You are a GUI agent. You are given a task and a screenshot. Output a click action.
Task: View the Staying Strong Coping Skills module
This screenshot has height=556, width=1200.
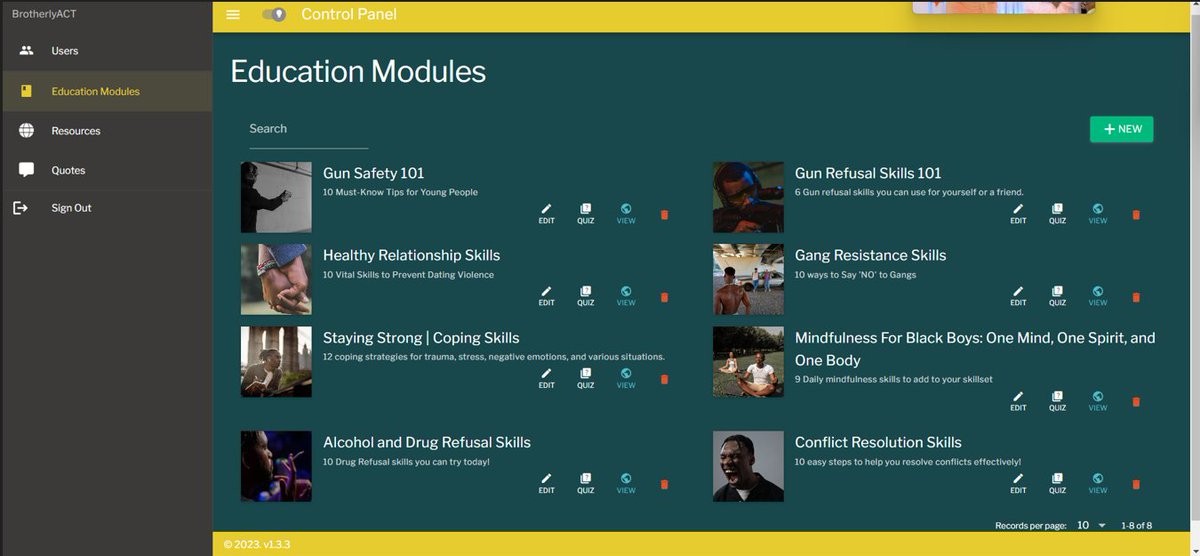(x=626, y=379)
